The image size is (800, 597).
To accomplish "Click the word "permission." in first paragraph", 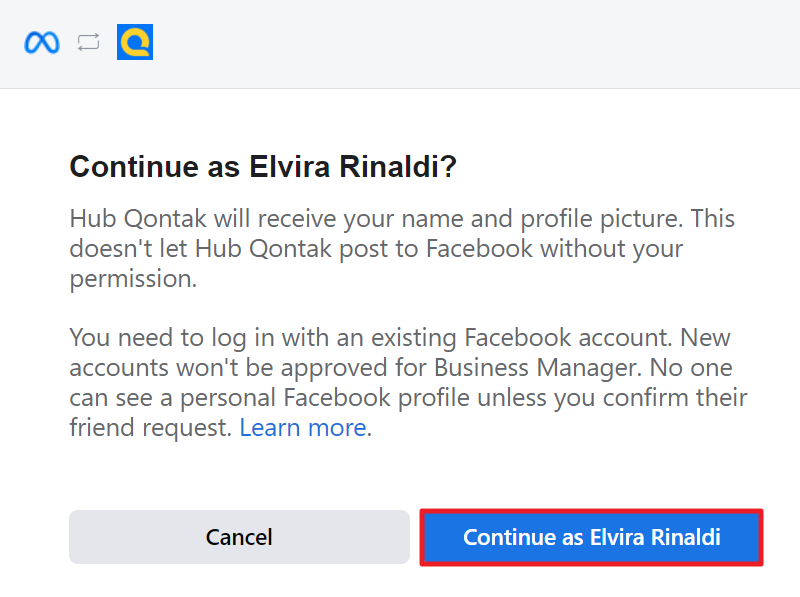I will [x=133, y=280].
